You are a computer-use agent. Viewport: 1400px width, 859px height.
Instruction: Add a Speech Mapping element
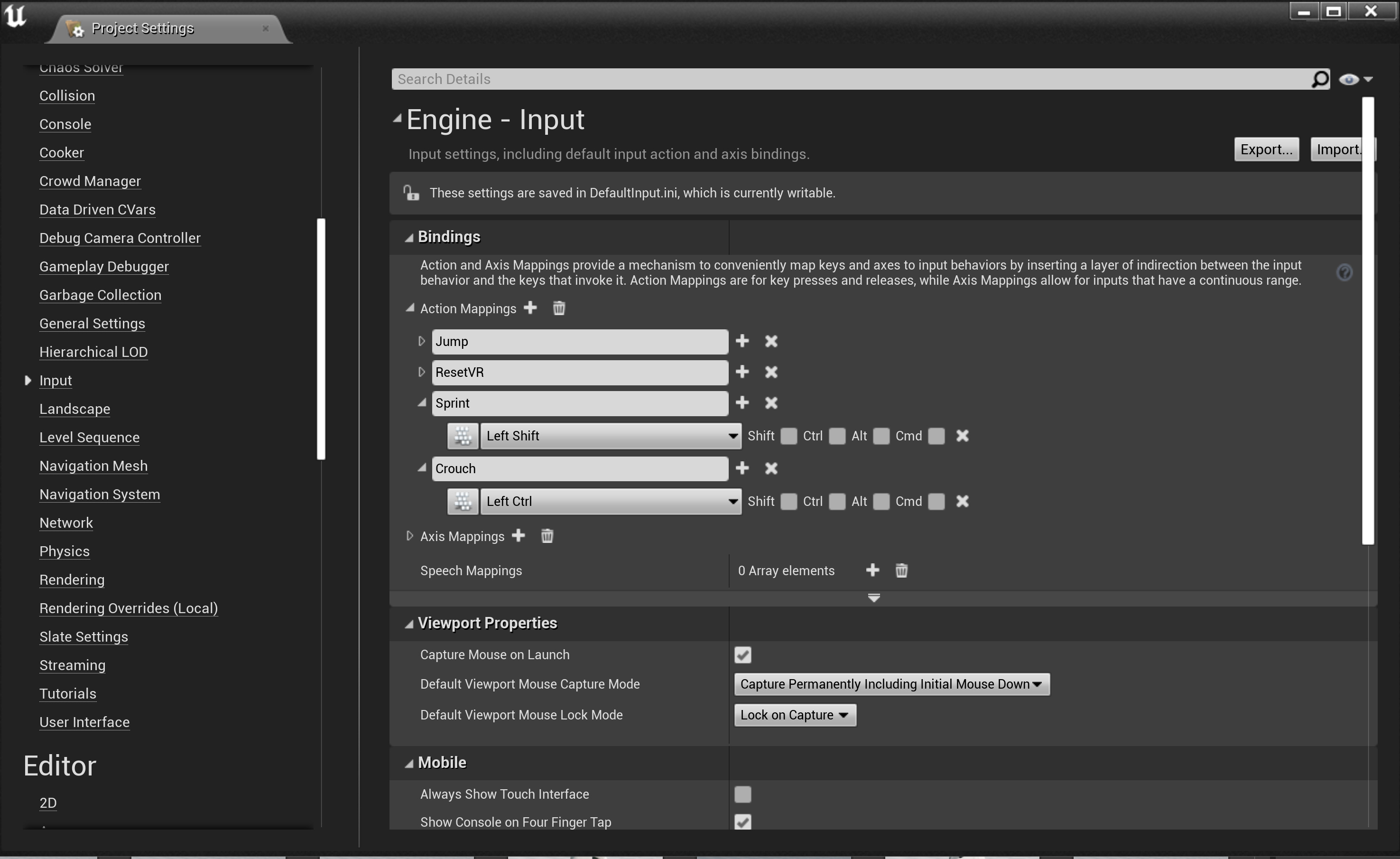(873, 570)
